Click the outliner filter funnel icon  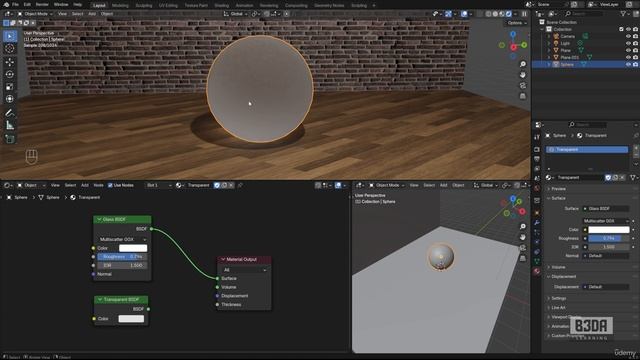click(x=624, y=14)
